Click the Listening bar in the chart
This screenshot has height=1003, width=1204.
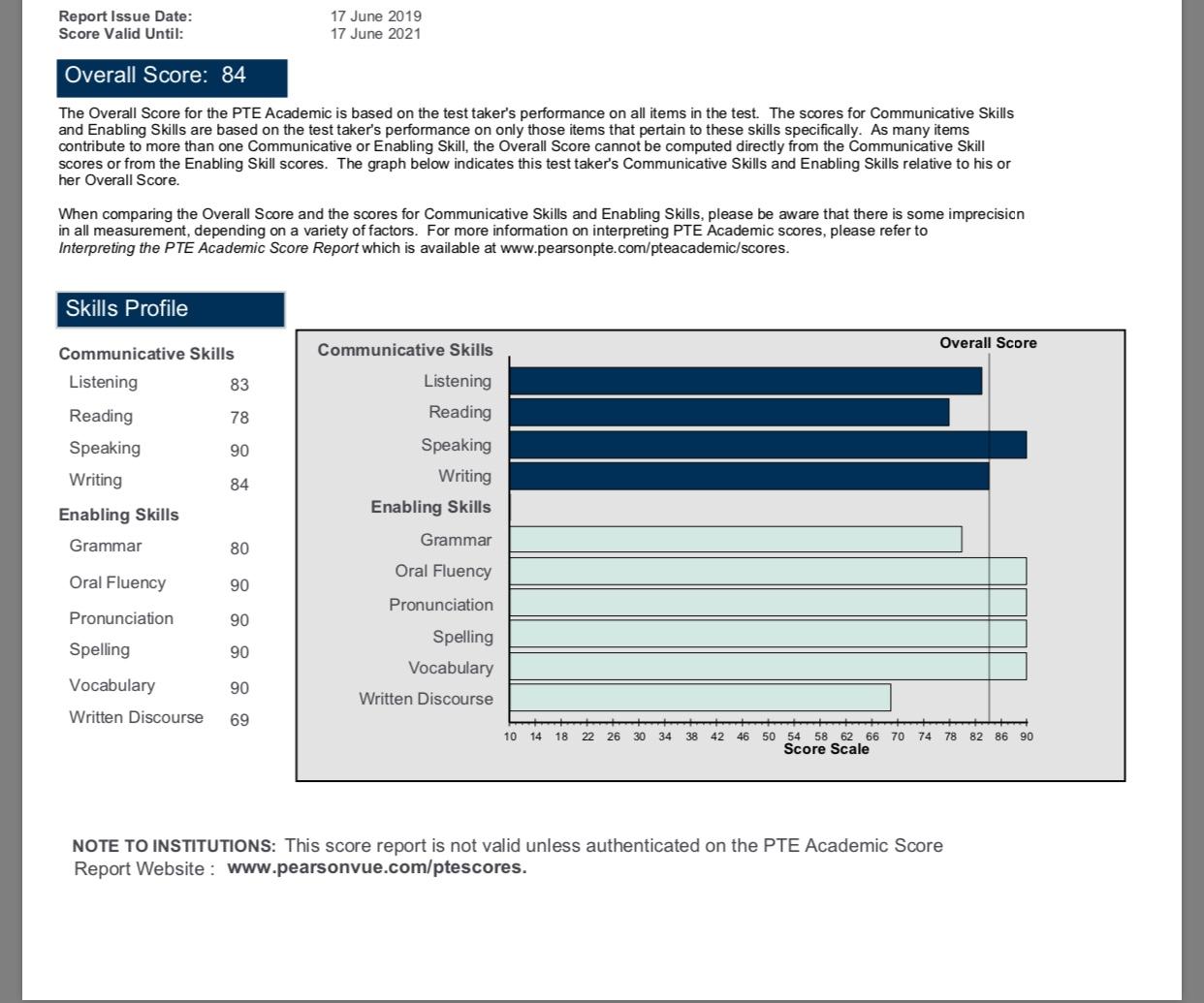point(745,381)
